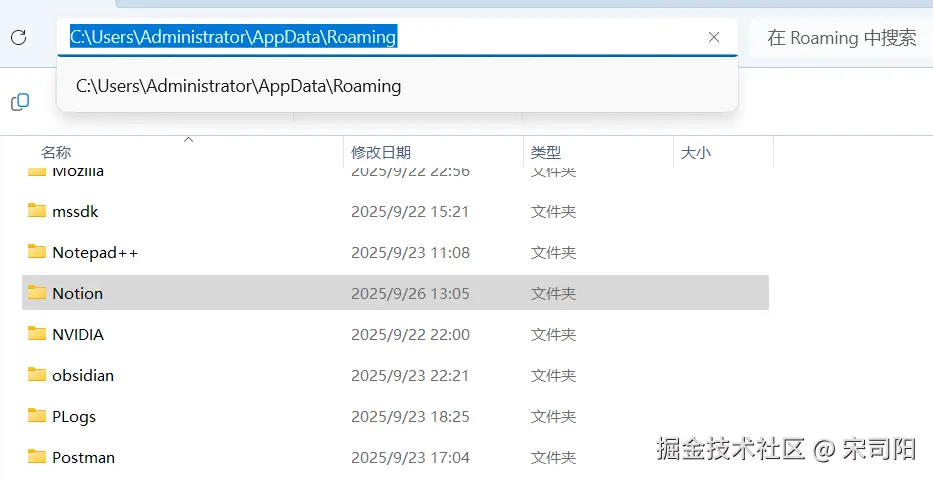The image size is (933, 479).
Task: Click the date 2025/9/22 22:00
Action: (410, 335)
